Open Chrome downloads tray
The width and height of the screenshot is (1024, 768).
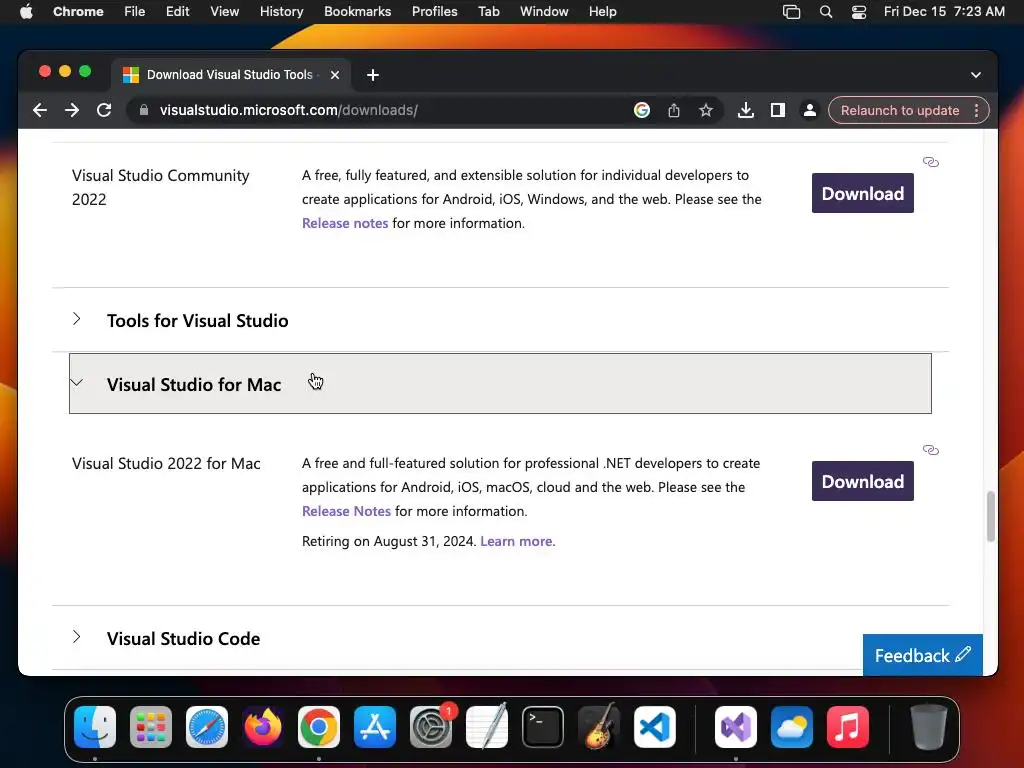click(745, 110)
